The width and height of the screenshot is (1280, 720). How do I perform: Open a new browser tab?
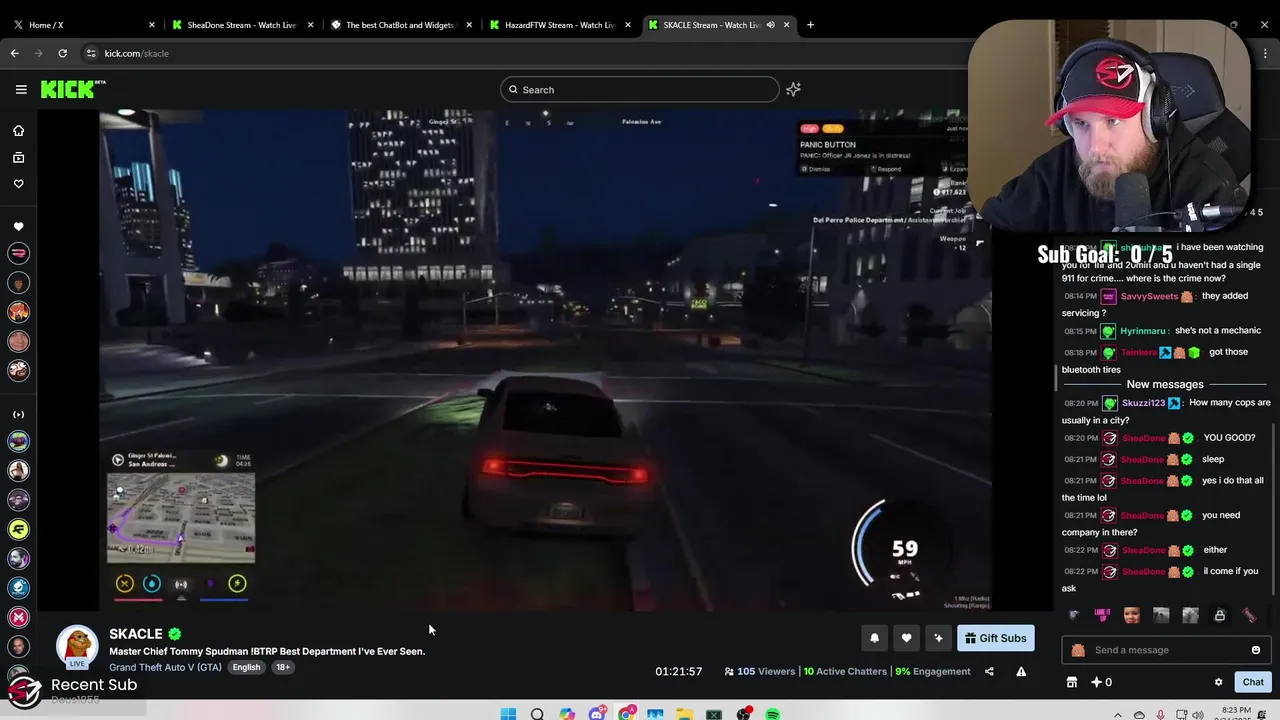tap(810, 25)
